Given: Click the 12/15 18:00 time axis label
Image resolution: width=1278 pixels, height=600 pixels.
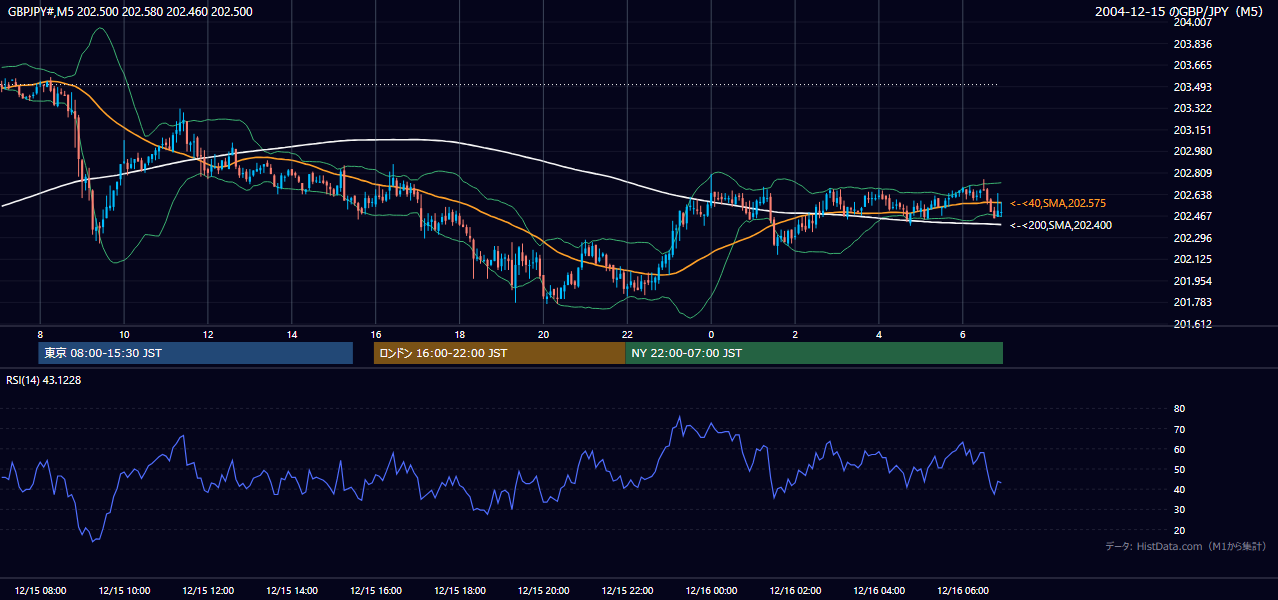Looking at the screenshot, I should [460, 590].
